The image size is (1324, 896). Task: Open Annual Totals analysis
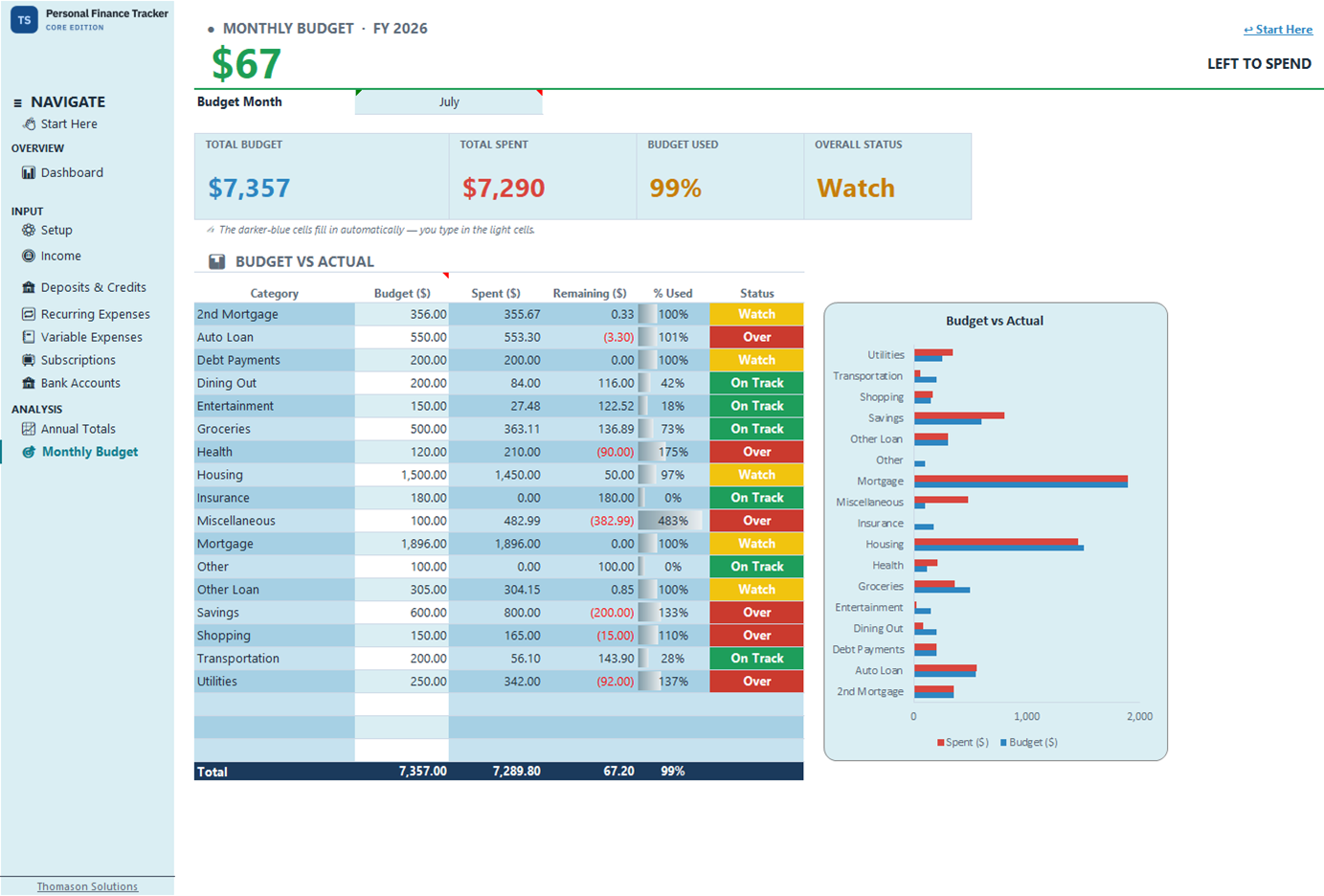[x=78, y=429]
